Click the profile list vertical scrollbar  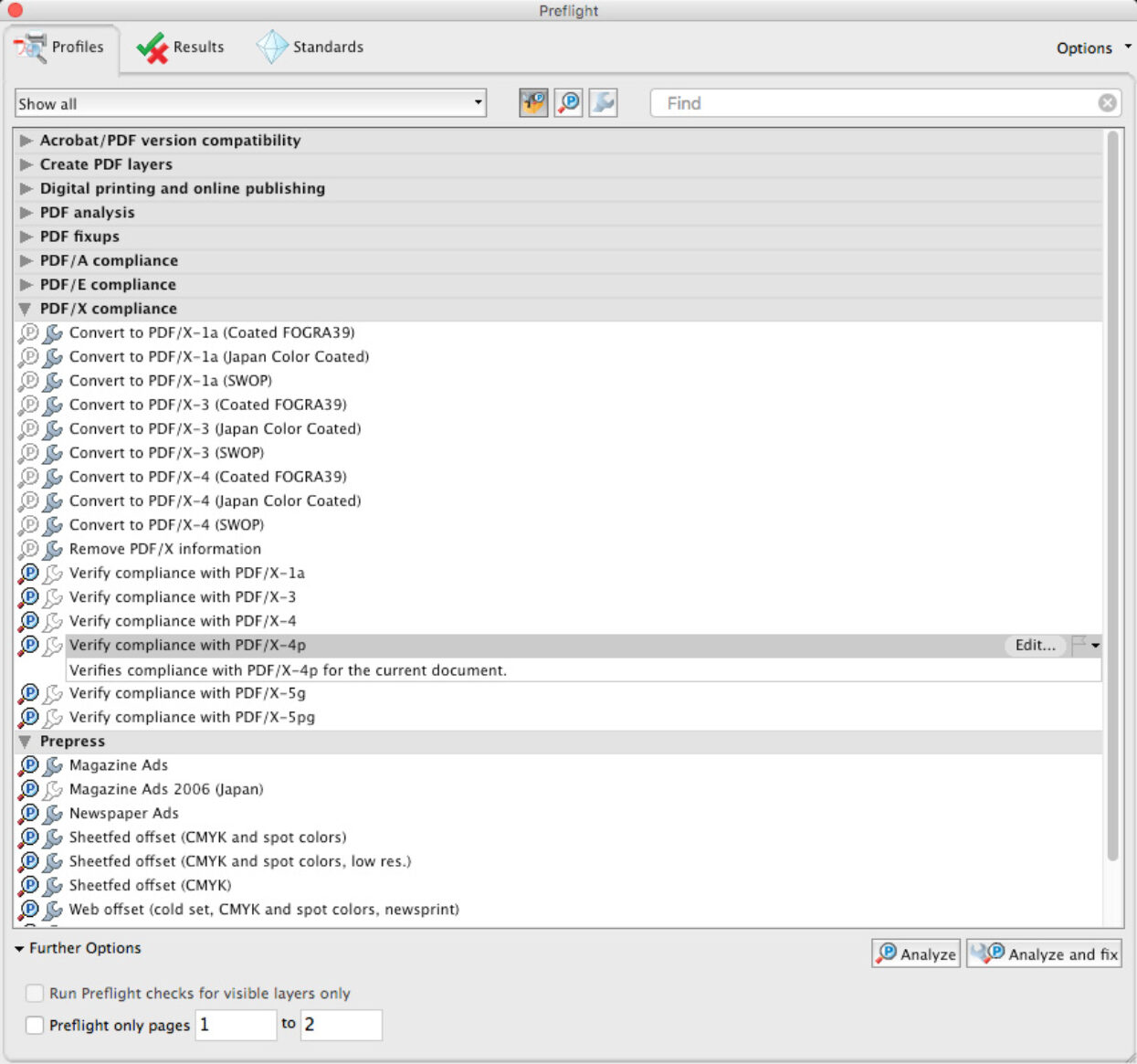[1111, 493]
